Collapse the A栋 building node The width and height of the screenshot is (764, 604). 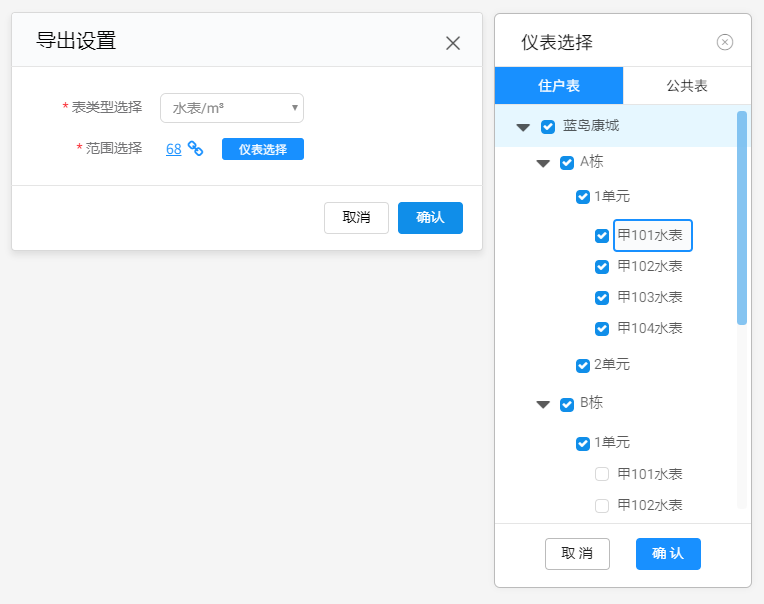543,163
